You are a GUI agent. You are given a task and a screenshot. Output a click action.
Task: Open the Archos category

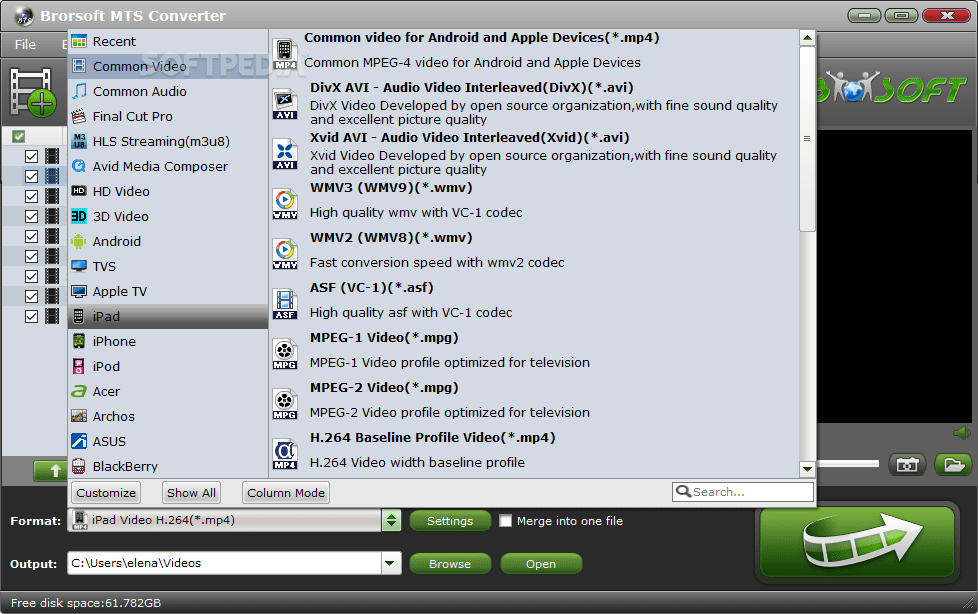coord(168,416)
